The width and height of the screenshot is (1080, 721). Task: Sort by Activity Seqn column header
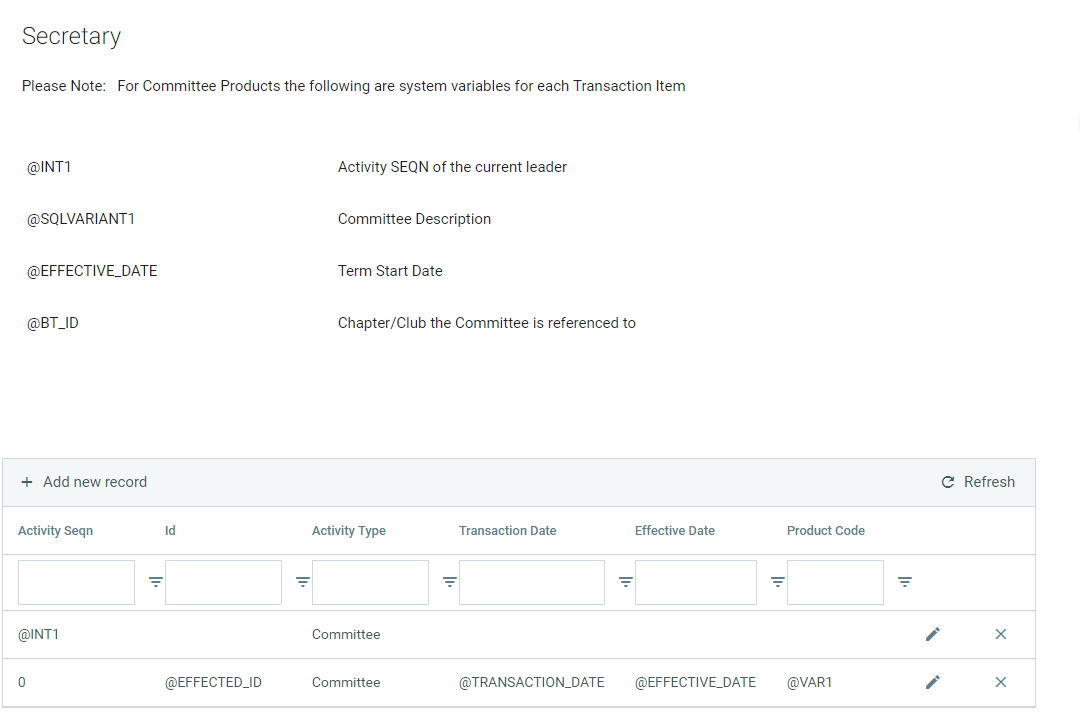pos(55,531)
